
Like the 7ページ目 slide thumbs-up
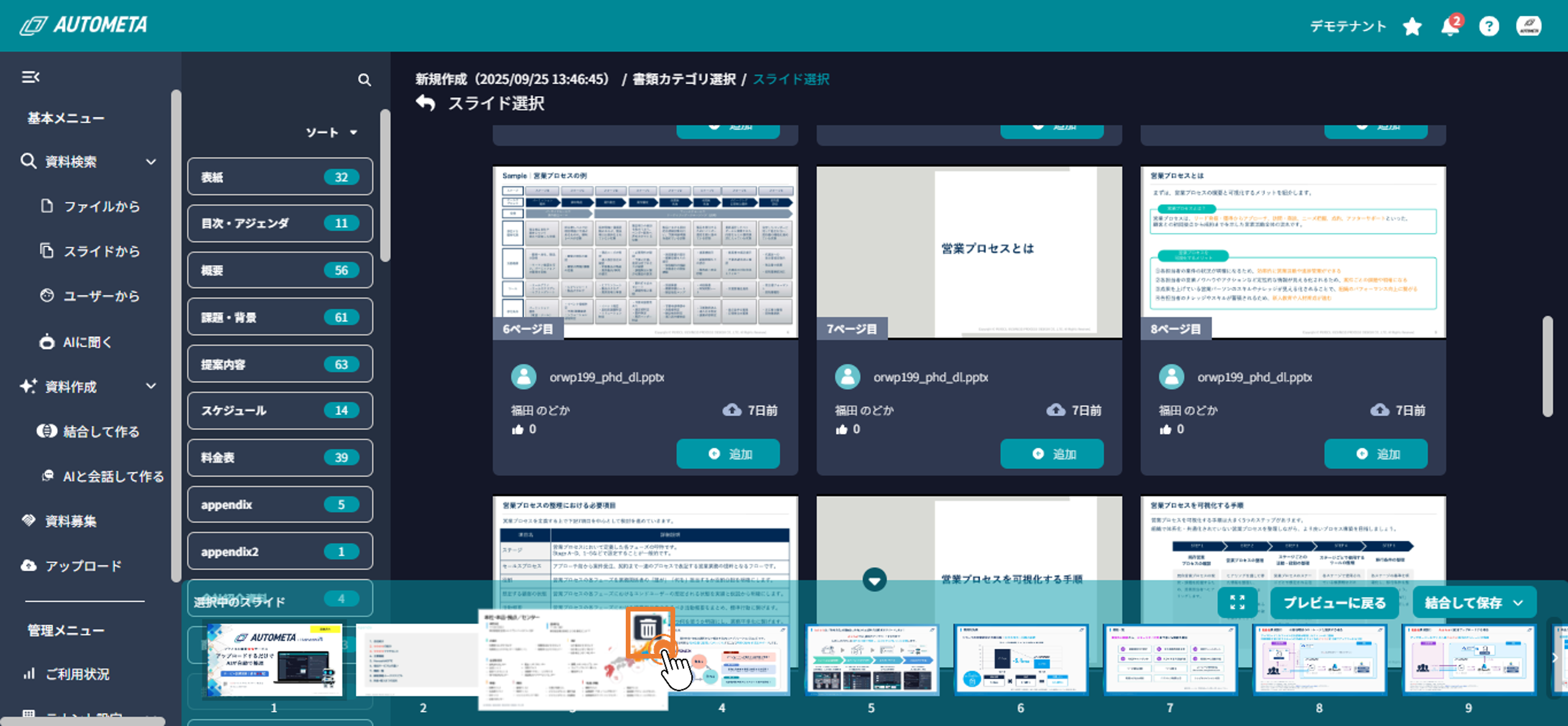[x=842, y=430]
